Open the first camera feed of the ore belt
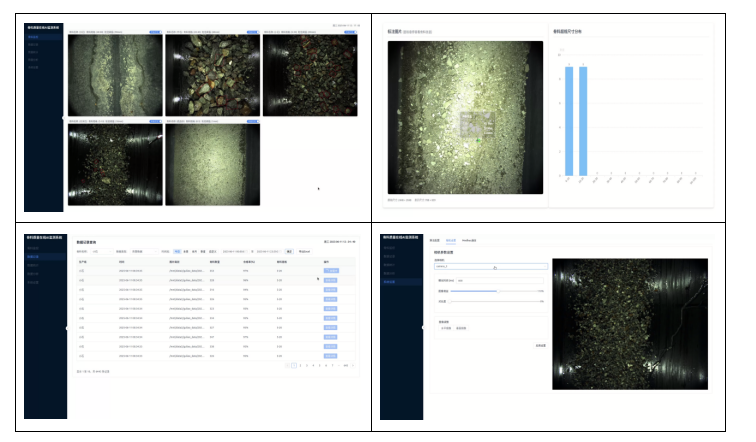 click(114, 73)
